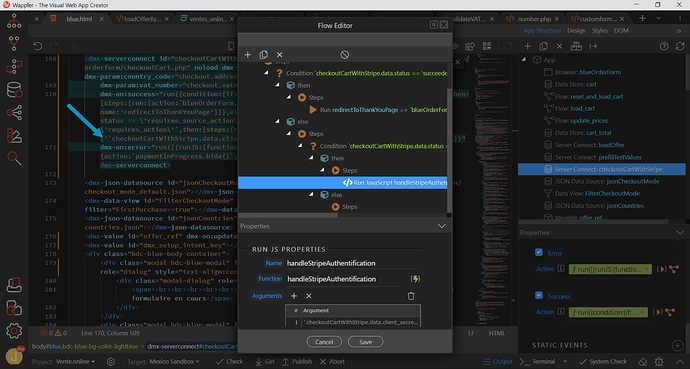Viewport: 690px width, 369px height.
Task: Click the Check button in bottom bar
Action: click(230, 362)
